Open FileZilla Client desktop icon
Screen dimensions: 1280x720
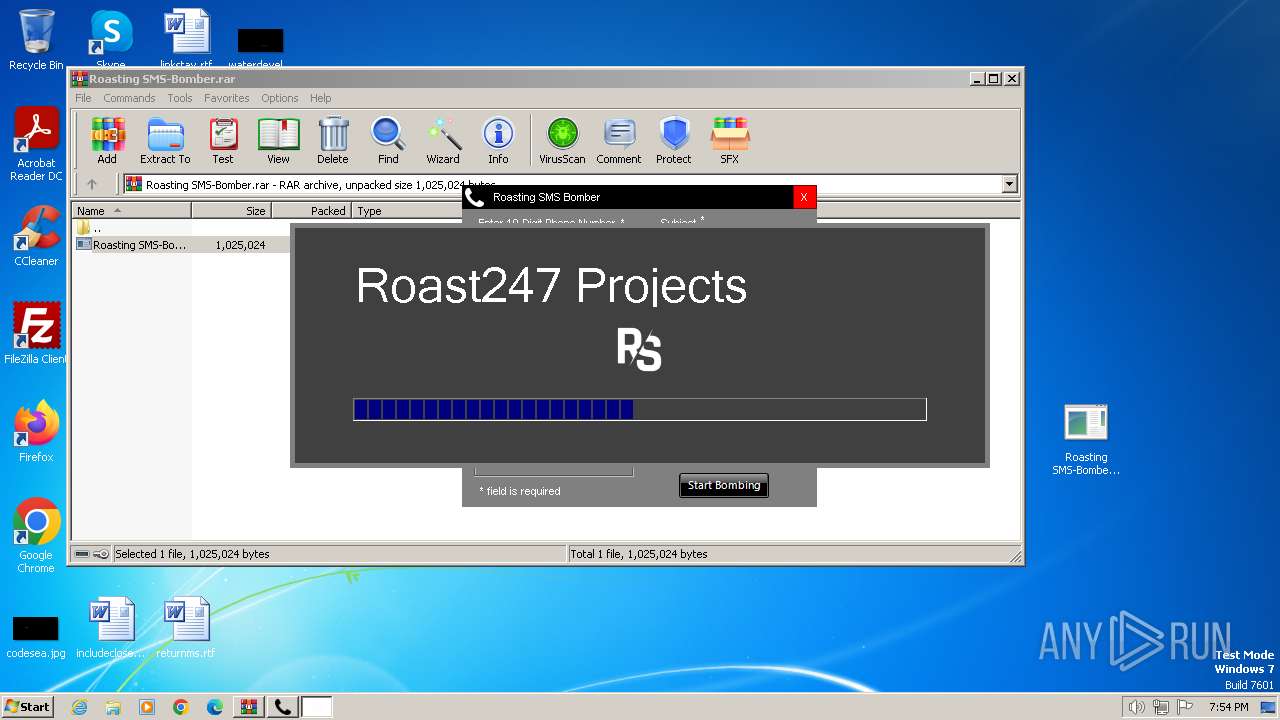click(36, 333)
